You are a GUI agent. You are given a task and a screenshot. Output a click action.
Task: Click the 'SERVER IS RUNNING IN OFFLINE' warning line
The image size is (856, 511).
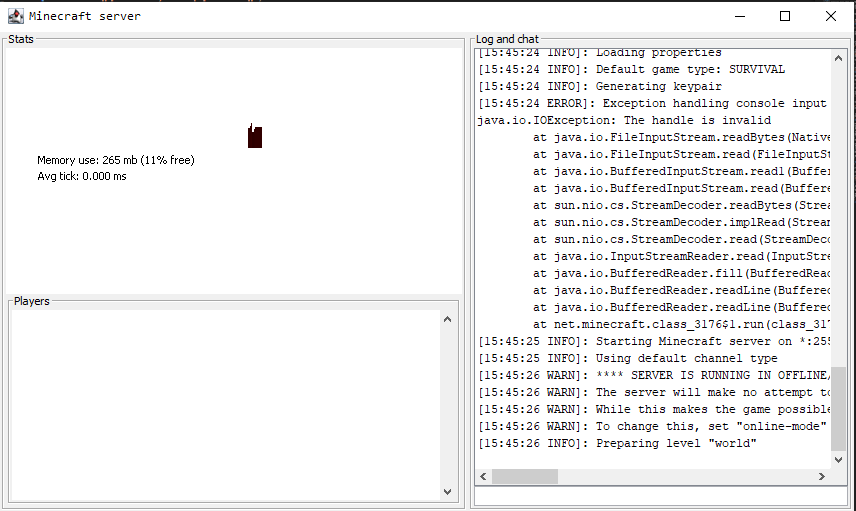654,375
